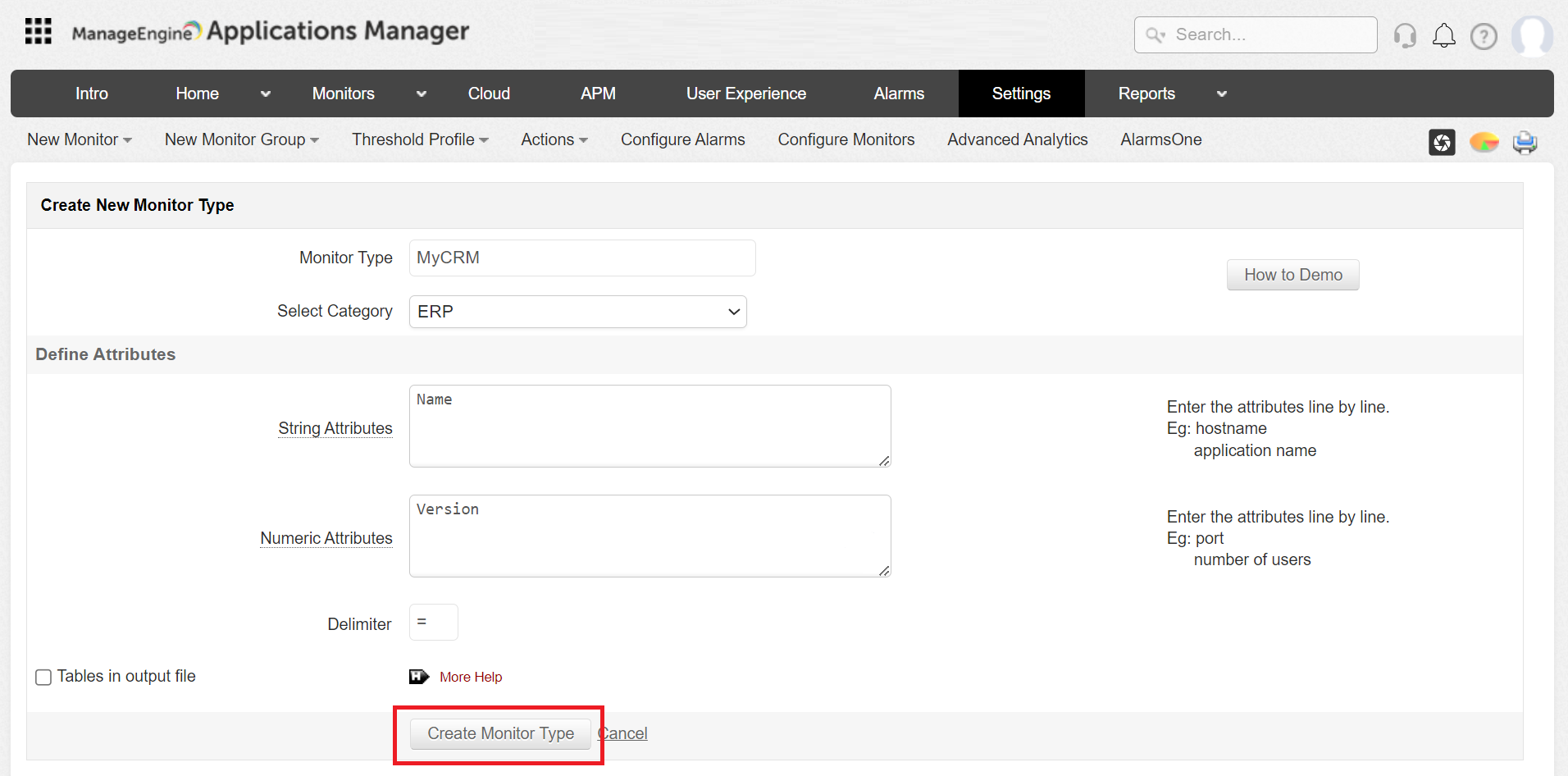
Task: Open the Actions dropdown
Action: [x=554, y=139]
